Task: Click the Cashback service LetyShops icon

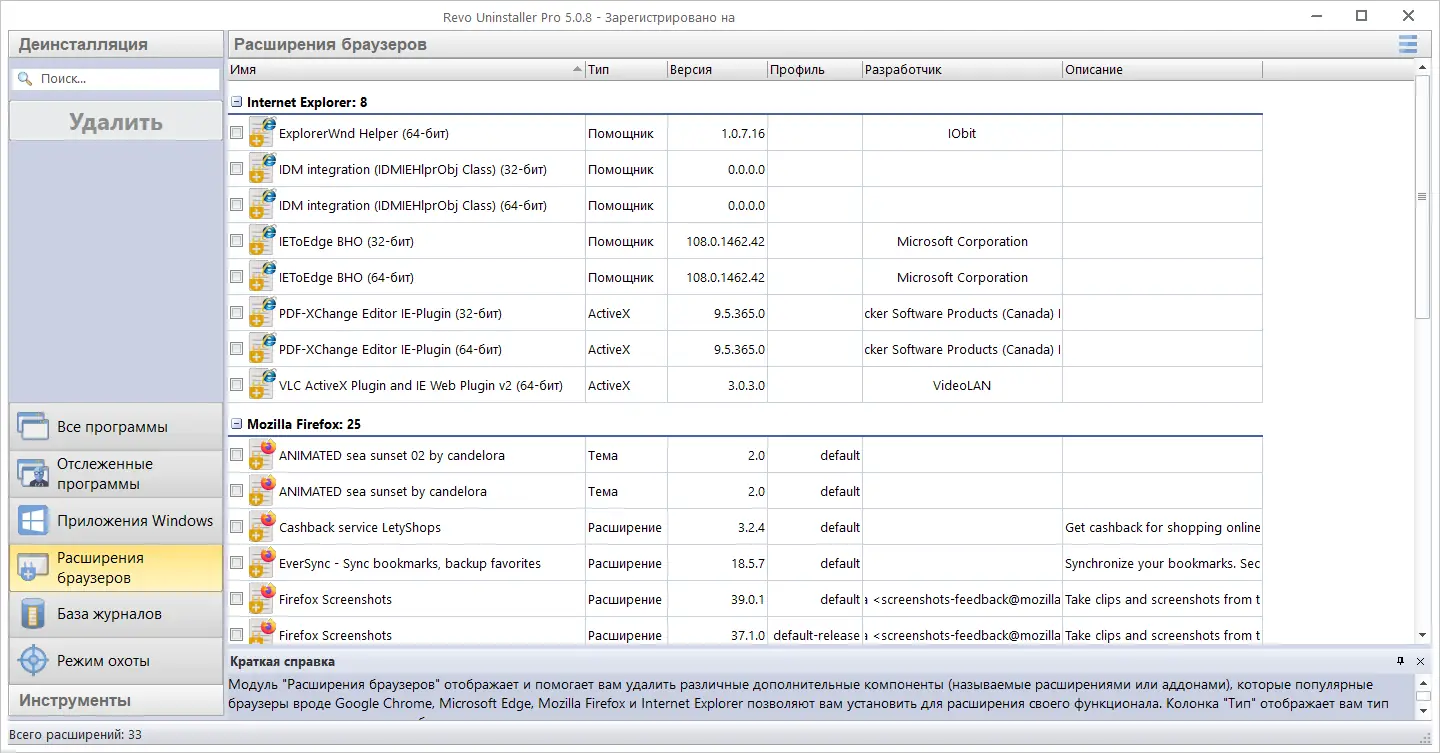Action: click(x=262, y=527)
